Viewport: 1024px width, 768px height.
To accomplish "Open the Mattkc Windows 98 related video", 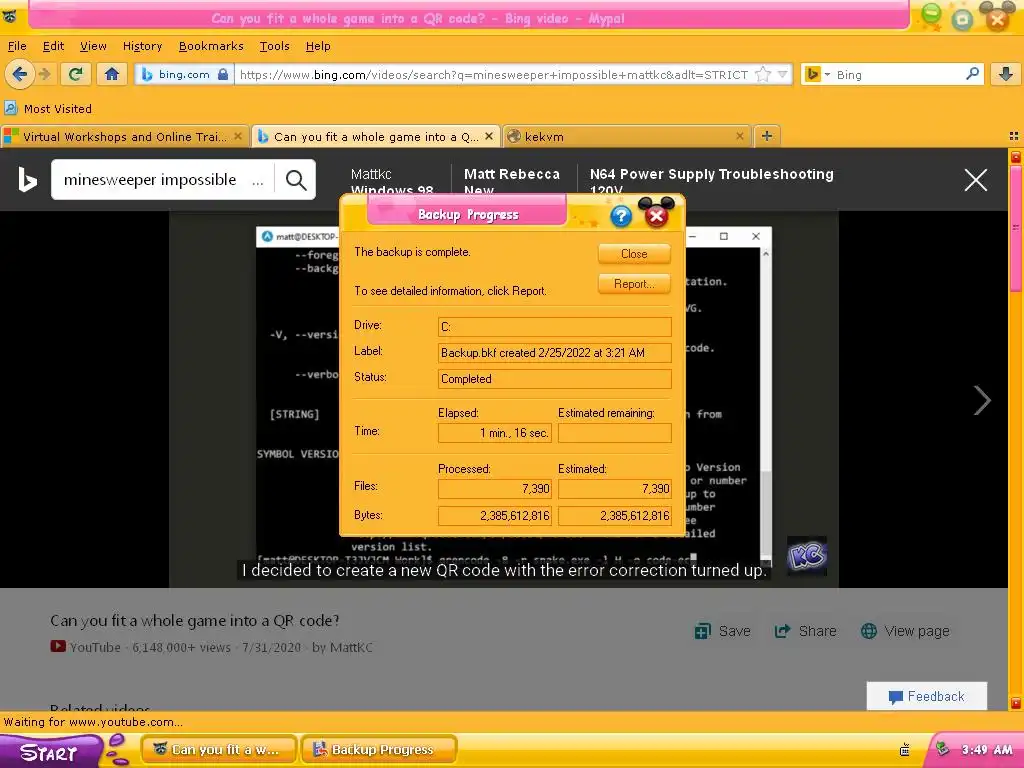I will pos(392,181).
